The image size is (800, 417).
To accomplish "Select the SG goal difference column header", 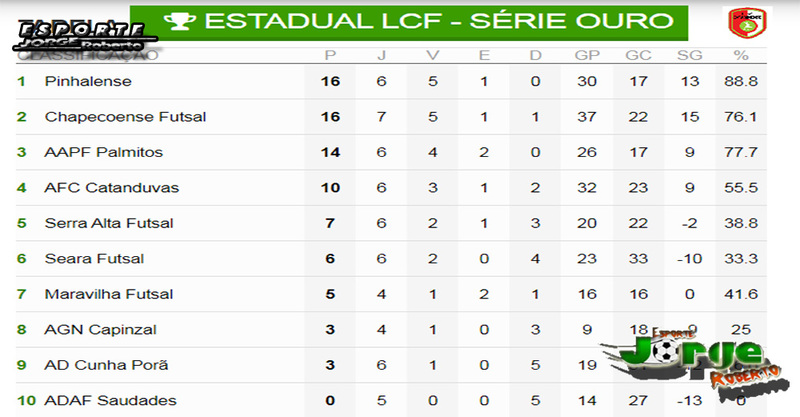I will [689, 55].
